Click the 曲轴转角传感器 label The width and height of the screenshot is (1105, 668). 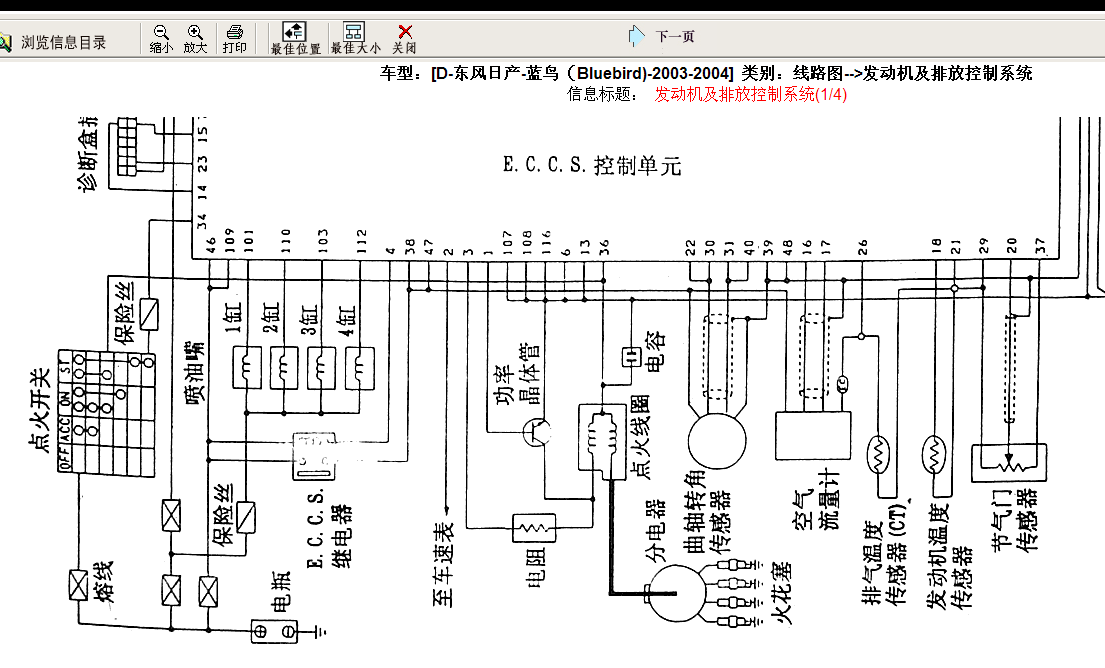point(707,512)
